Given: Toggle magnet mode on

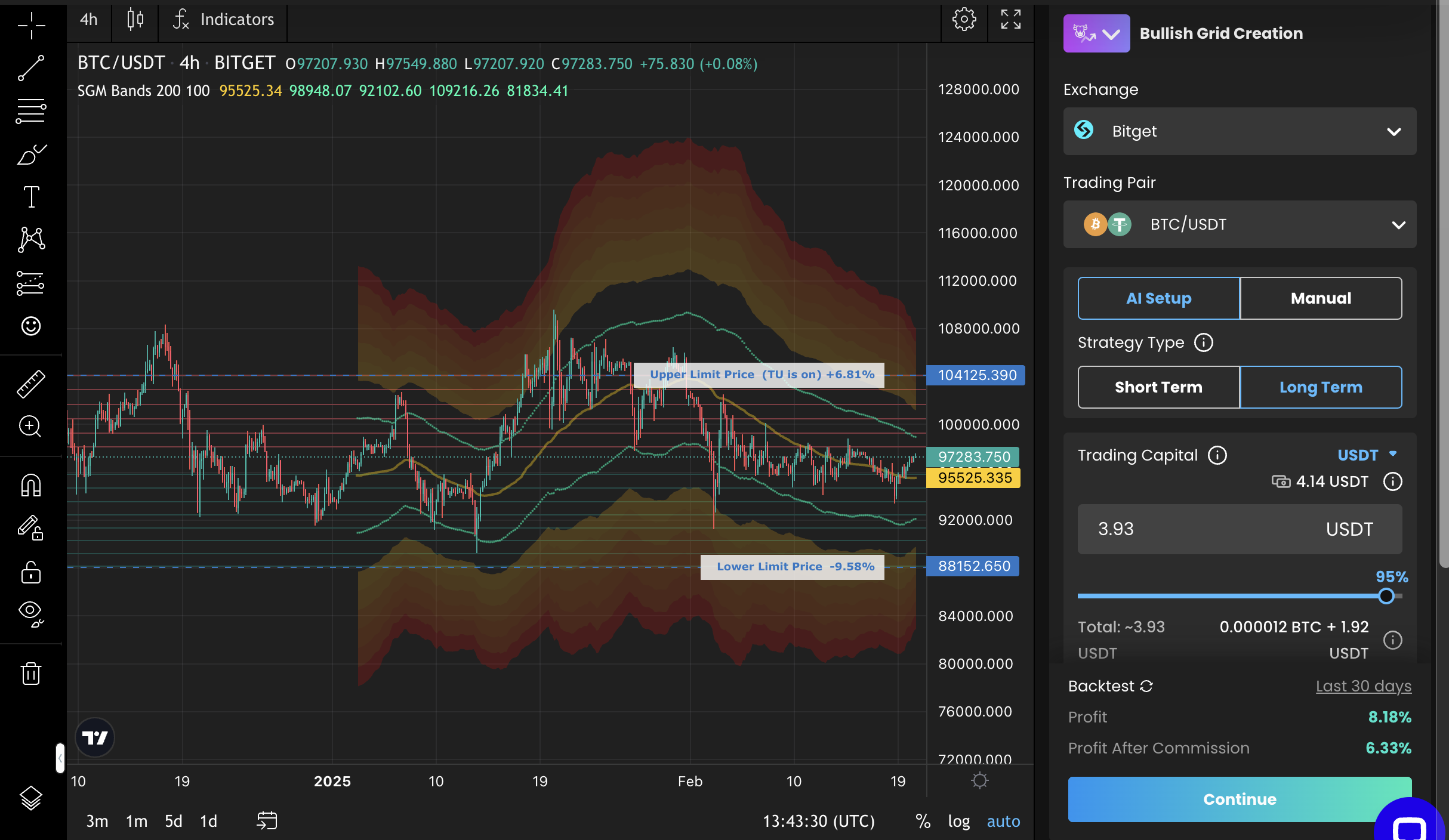Looking at the screenshot, I should tap(31, 485).
